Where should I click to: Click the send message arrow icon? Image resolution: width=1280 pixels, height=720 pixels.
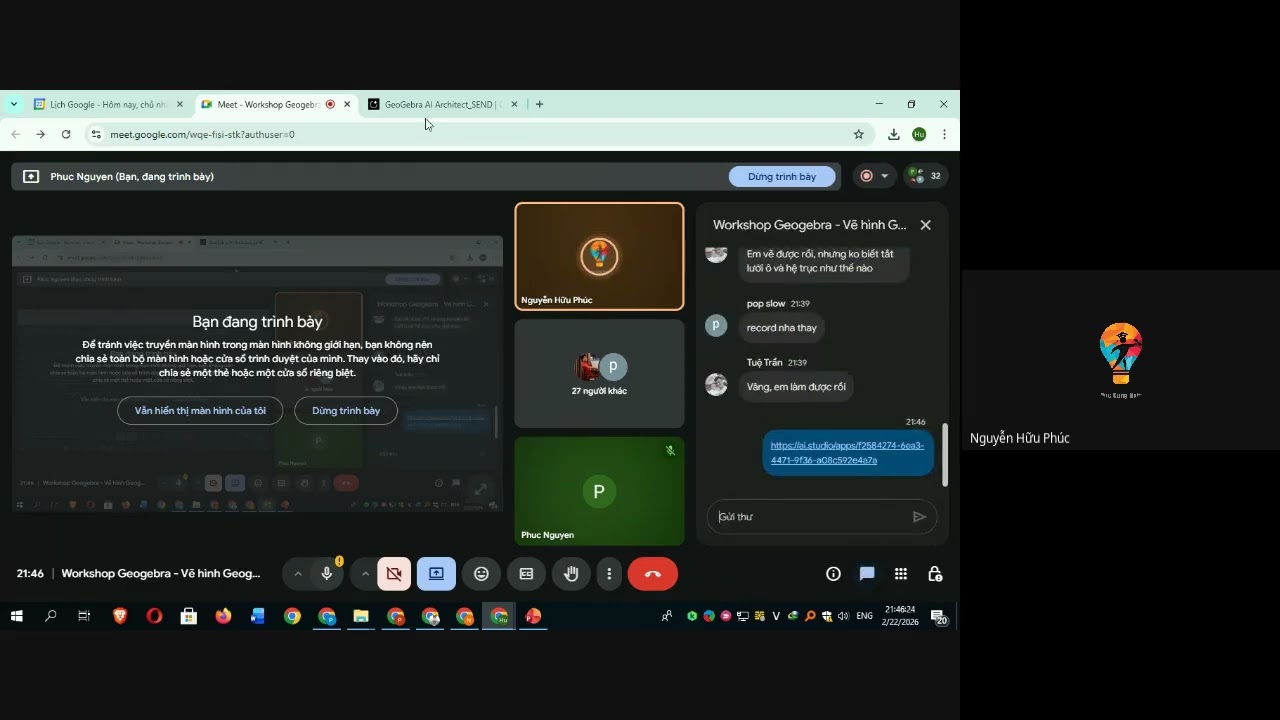(919, 517)
